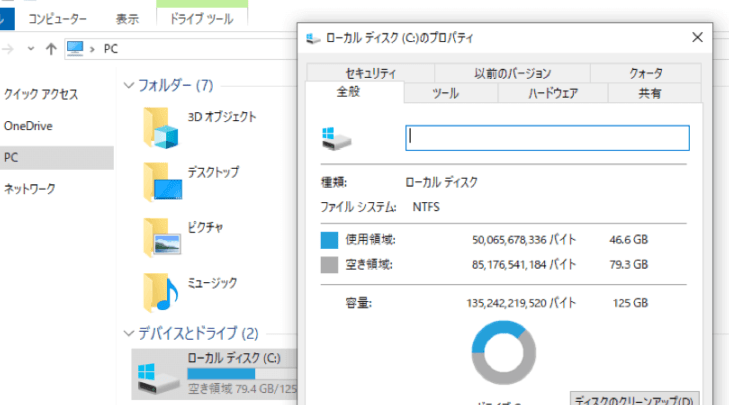Collapse the フォルダー (7) group
This screenshot has width=729, height=405.
click(127, 86)
